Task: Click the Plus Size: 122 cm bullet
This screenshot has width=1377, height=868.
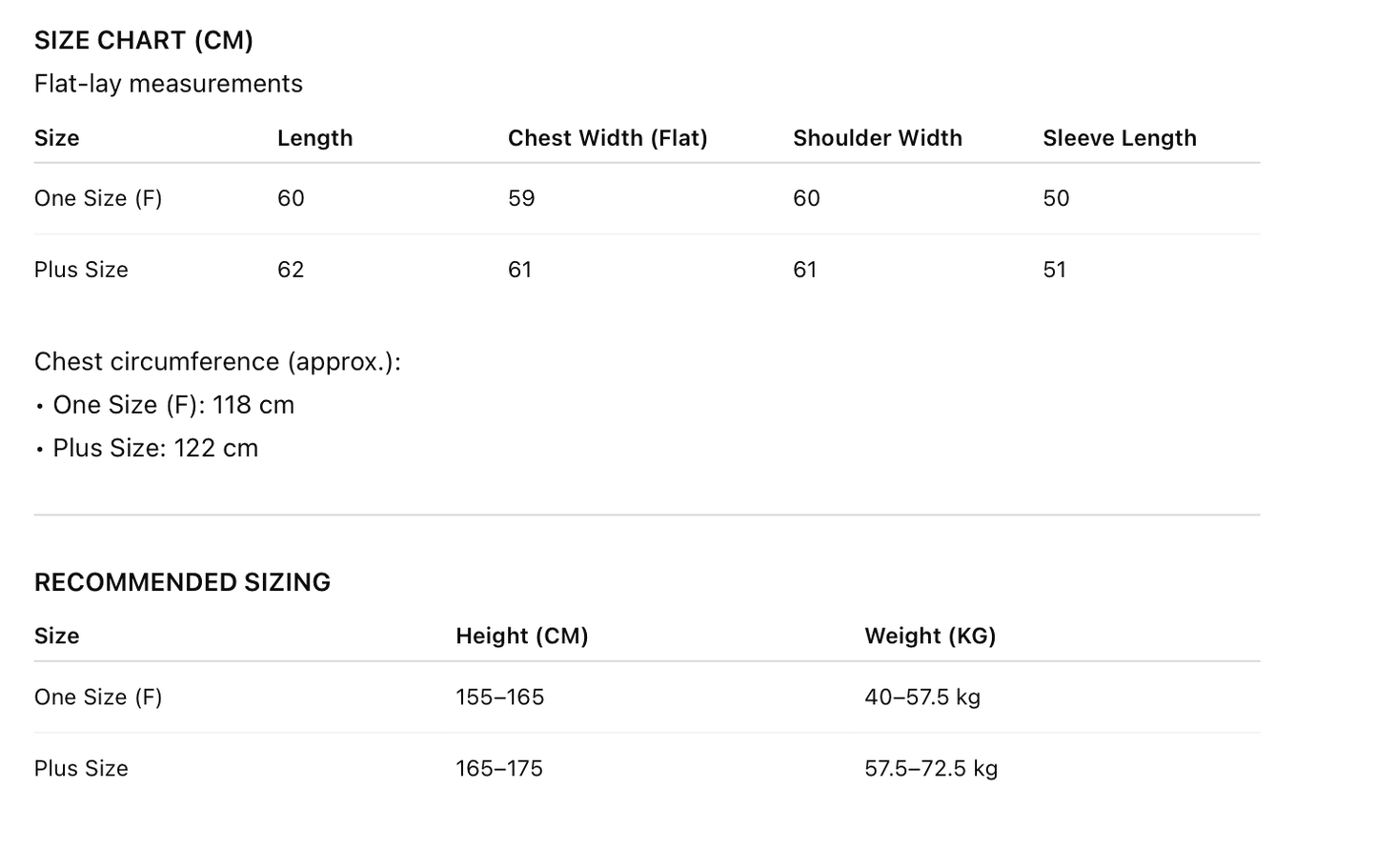Action: (155, 448)
